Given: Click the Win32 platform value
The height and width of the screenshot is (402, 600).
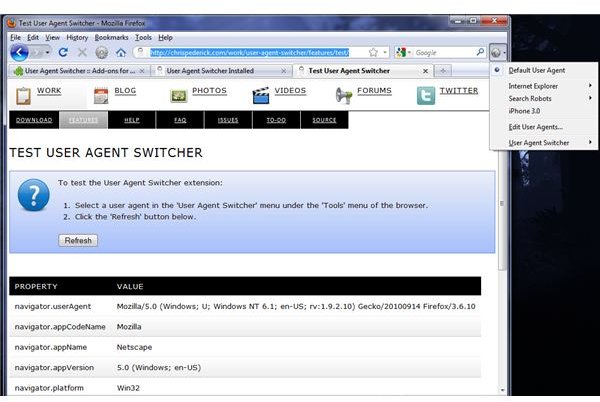Looking at the screenshot, I should coord(128,388).
